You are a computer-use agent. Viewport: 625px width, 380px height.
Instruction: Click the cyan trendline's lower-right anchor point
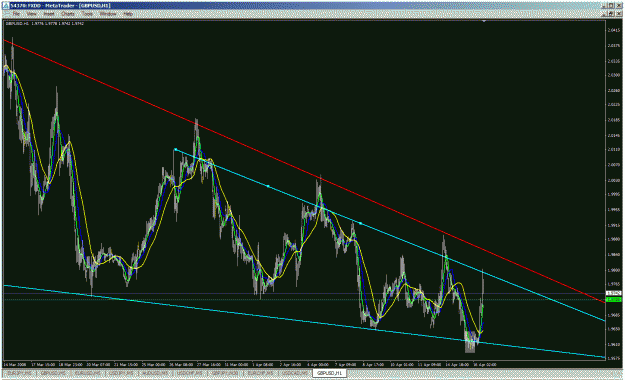(x=360, y=223)
